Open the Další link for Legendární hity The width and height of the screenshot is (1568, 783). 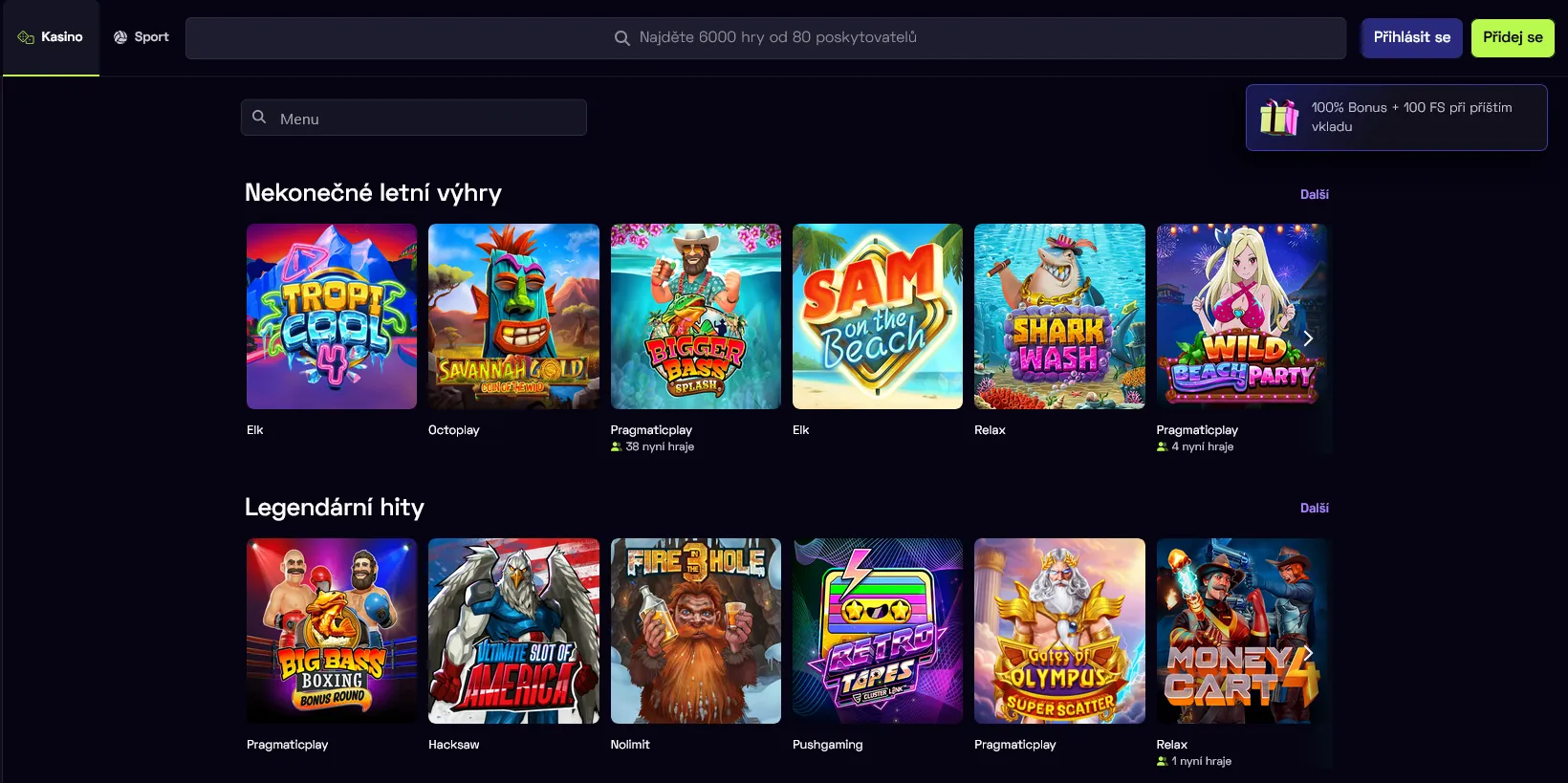point(1314,508)
